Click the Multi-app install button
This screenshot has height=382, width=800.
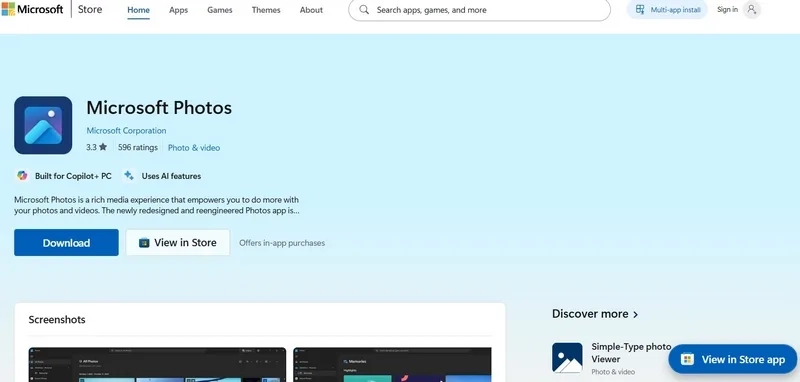[667, 10]
